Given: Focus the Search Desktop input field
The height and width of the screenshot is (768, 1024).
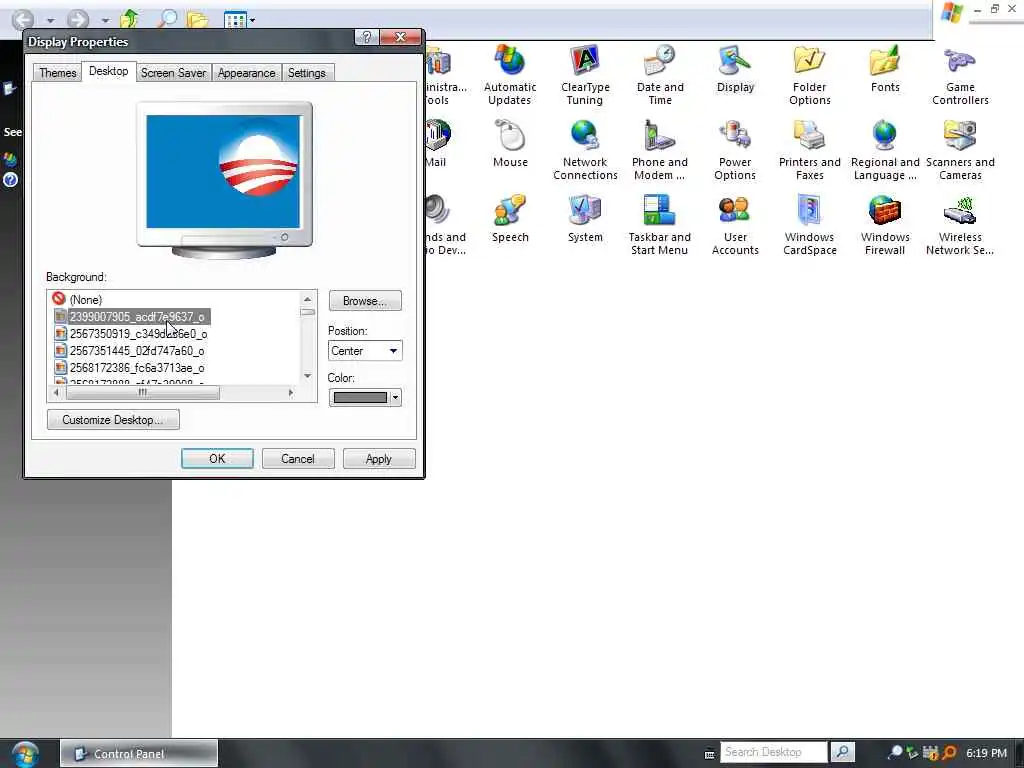Looking at the screenshot, I should pyautogui.click(x=773, y=752).
